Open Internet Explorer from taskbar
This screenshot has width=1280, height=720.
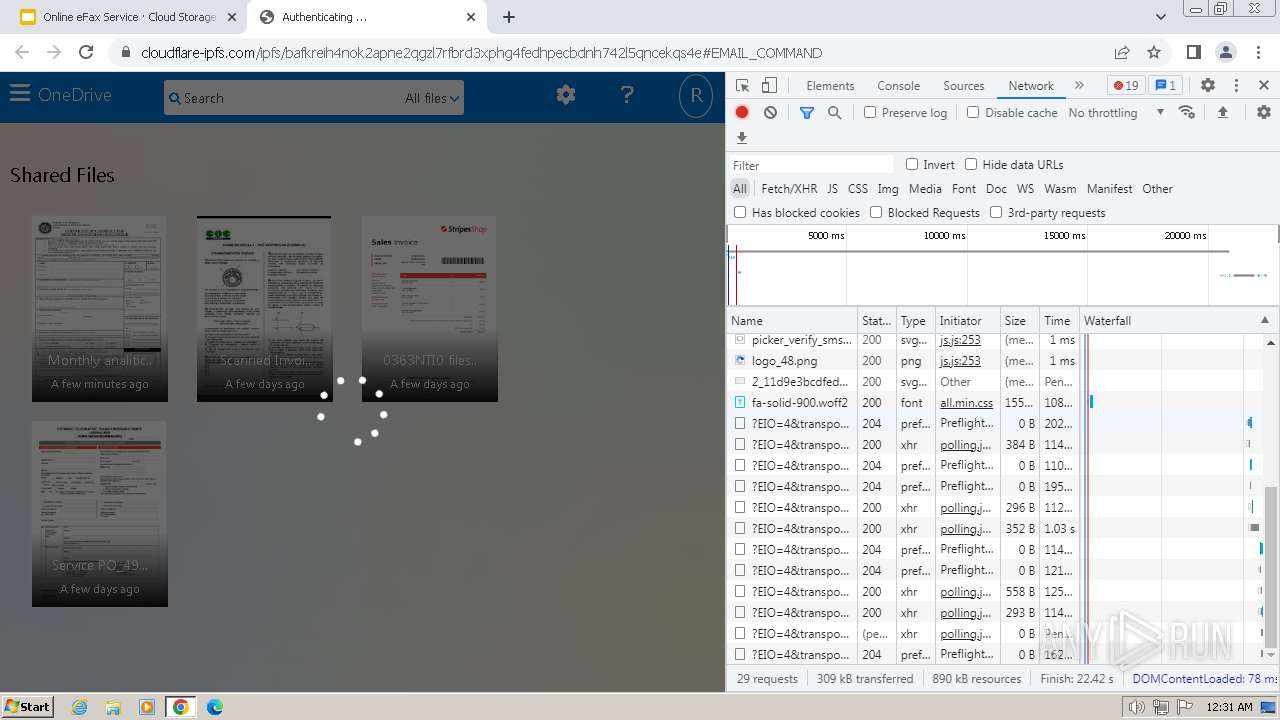[x=79, y=706]
